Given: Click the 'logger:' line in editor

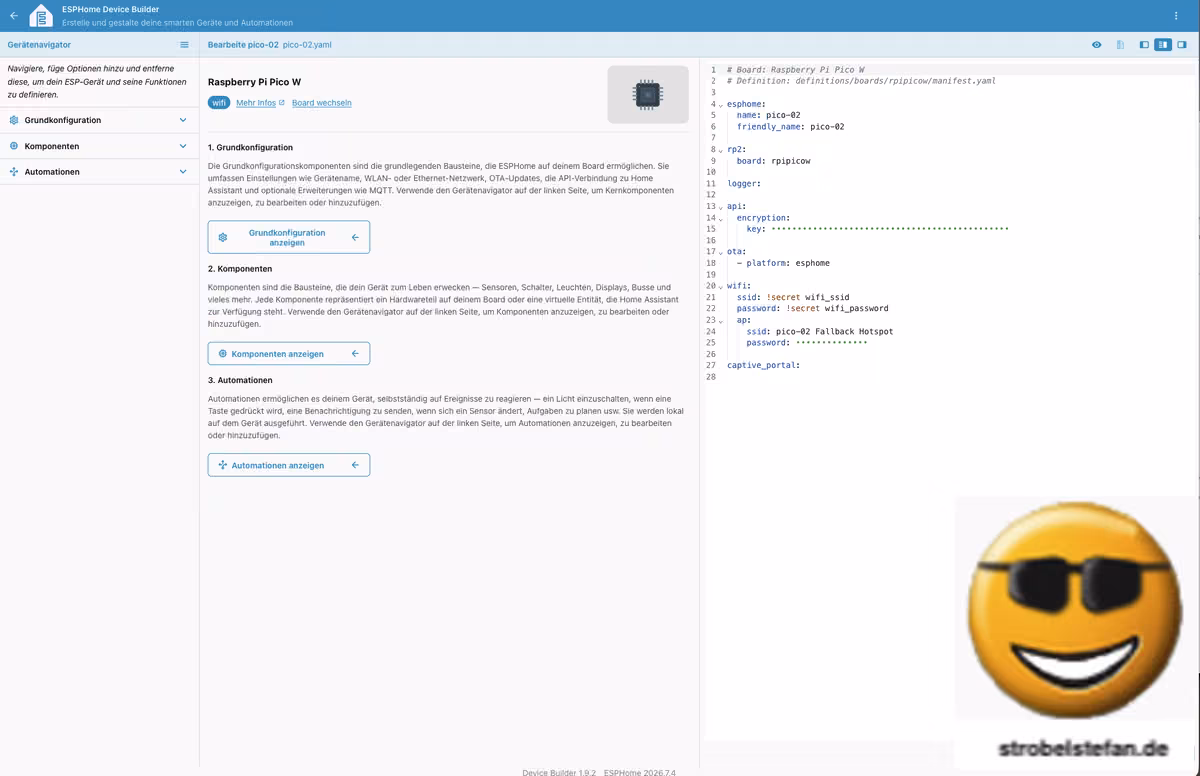Looking at the screenshot, I should (744, 183).
